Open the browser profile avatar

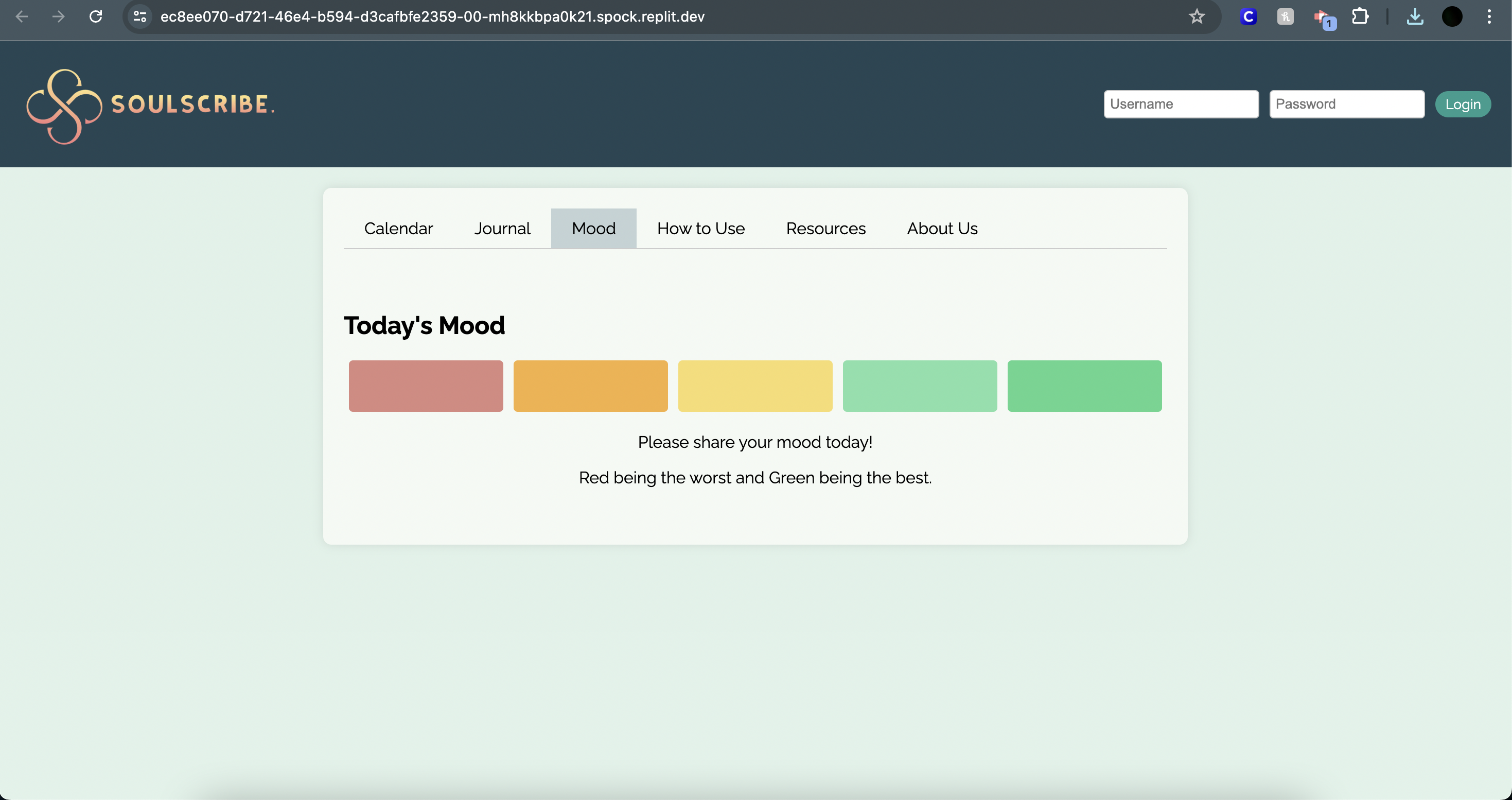[1452, 16]
